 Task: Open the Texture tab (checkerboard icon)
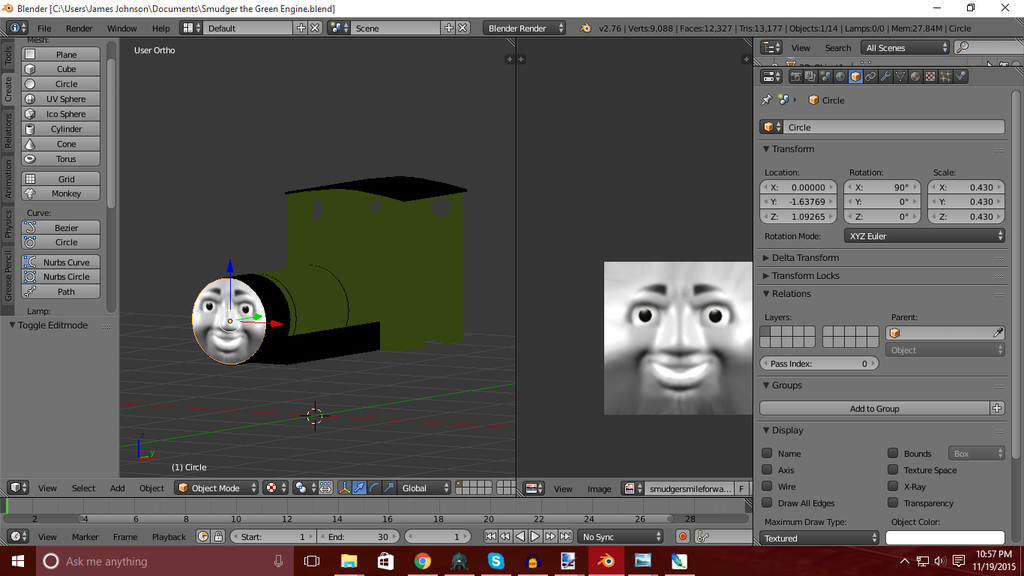pos(931,76)
